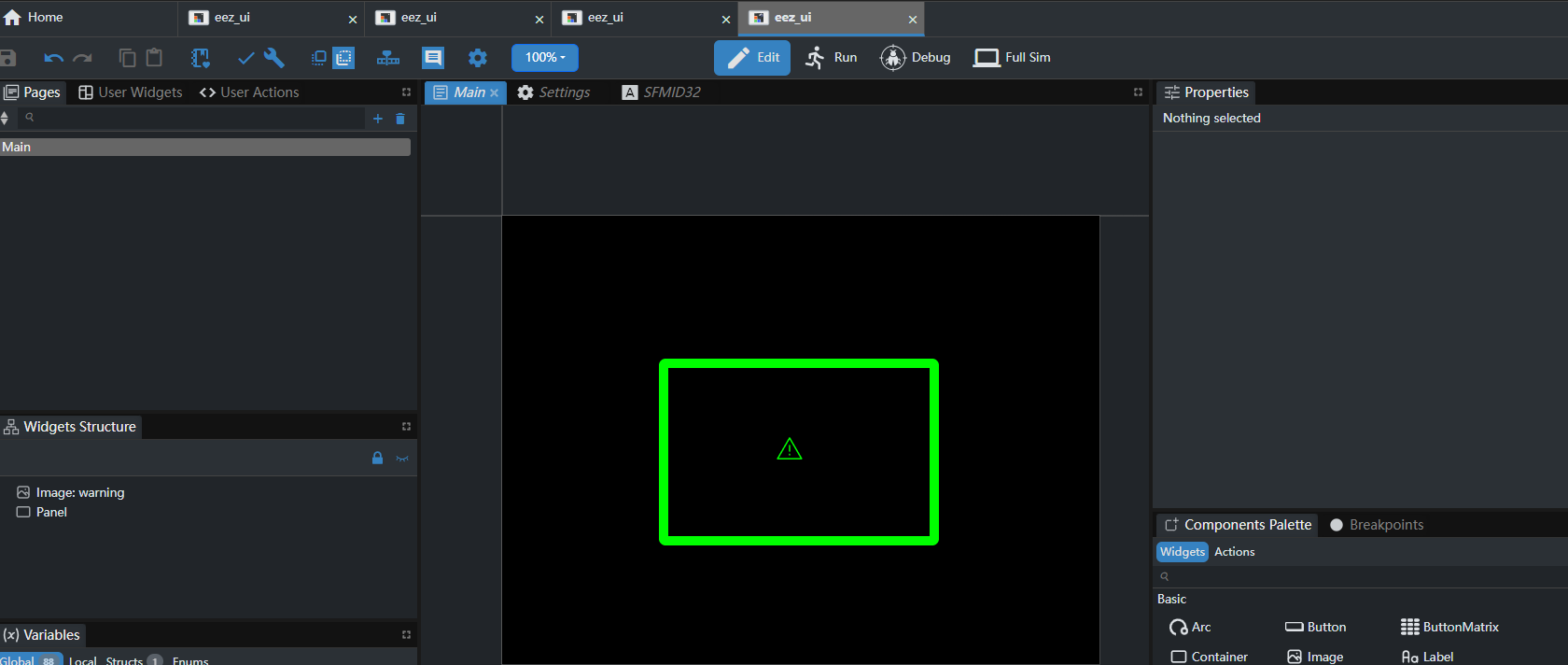Open the 100% zoom dropdown

pyautogui.click(x=545, y=58)
